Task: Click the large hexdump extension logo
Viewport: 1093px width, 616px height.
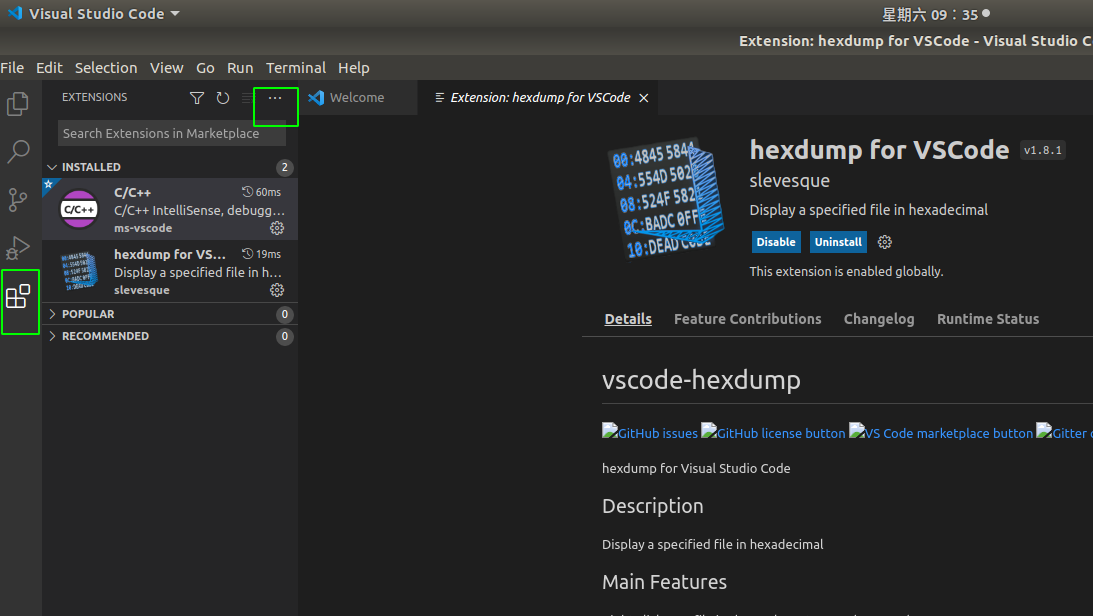Action: tap(666, 198)
